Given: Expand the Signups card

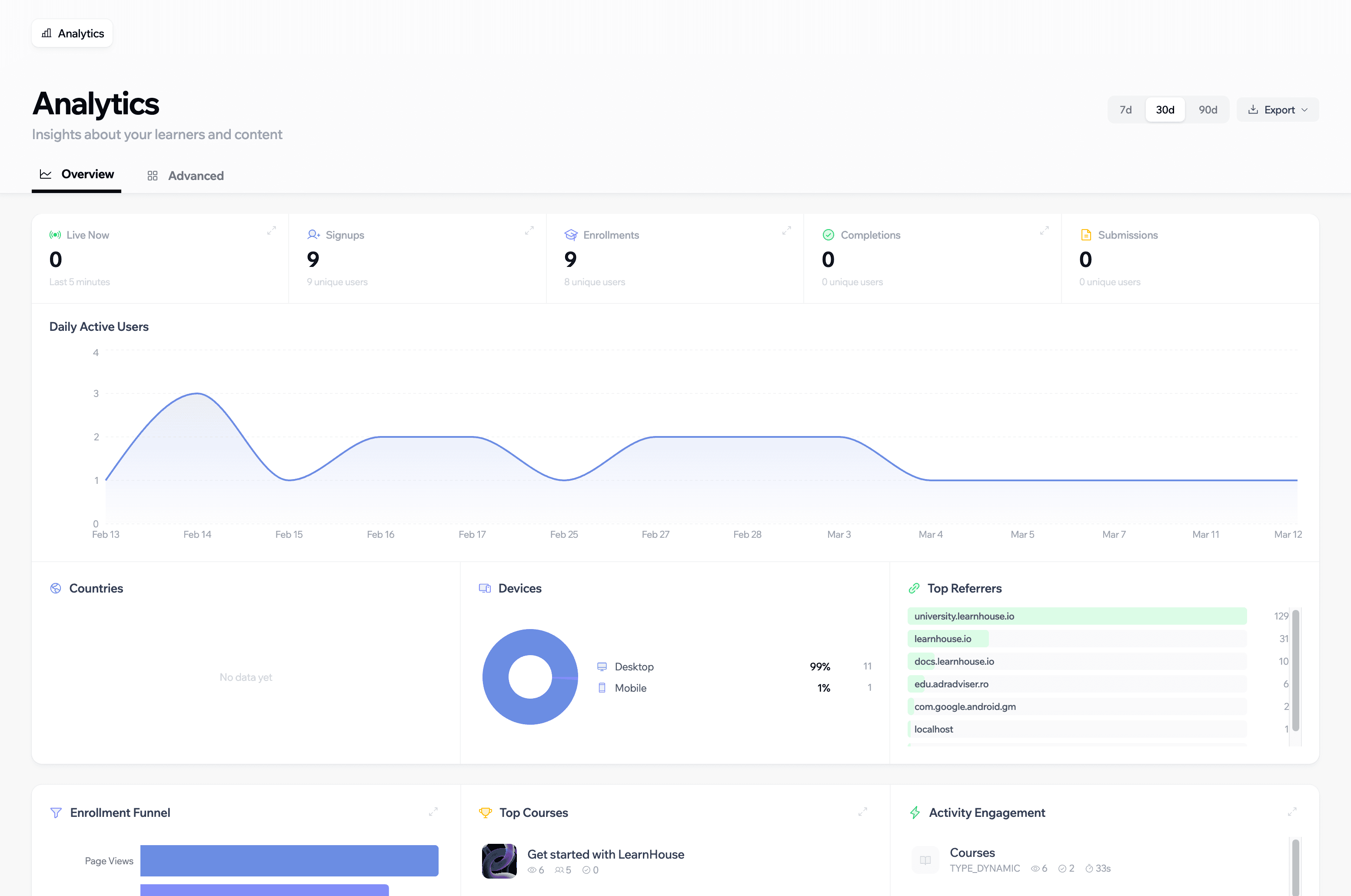Looking at the screenshot, I should pos(529,231).
